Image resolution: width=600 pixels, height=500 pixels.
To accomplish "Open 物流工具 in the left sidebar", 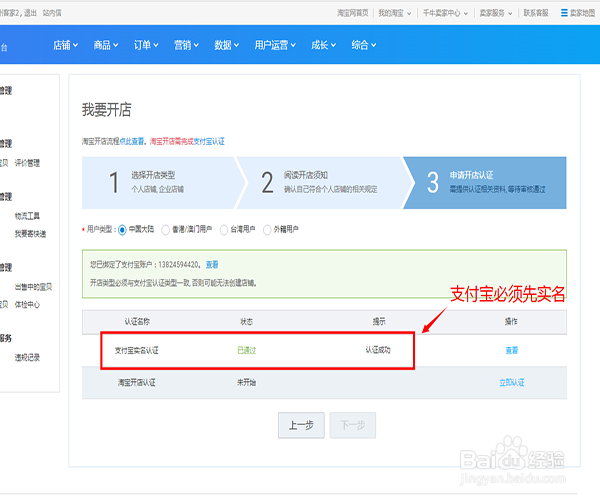I will [27, 216].
